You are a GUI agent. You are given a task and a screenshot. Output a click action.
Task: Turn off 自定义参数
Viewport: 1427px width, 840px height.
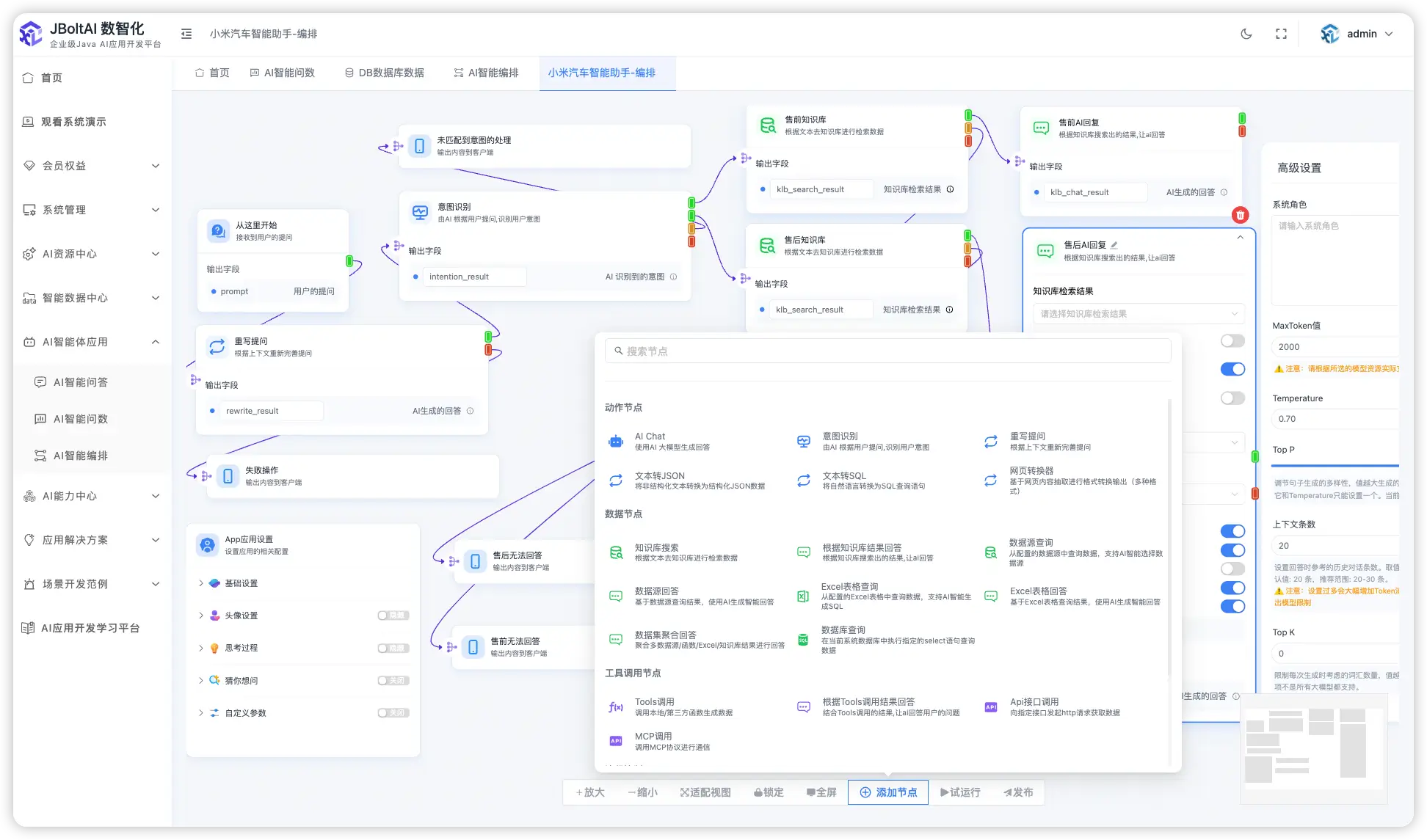coord(393,712)
